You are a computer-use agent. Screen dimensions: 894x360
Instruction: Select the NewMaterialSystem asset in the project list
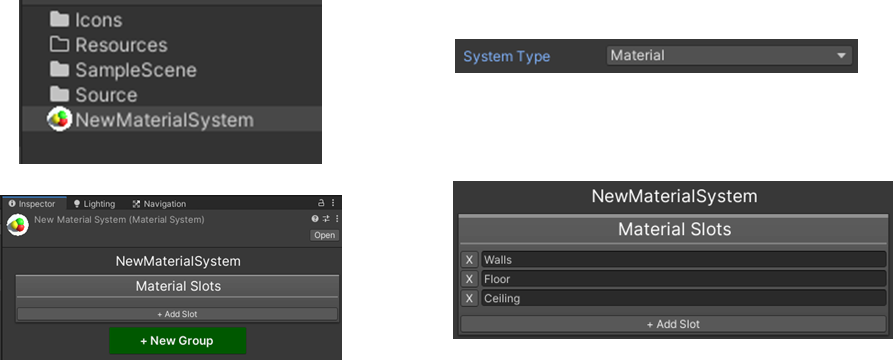(x=151, y=120)
